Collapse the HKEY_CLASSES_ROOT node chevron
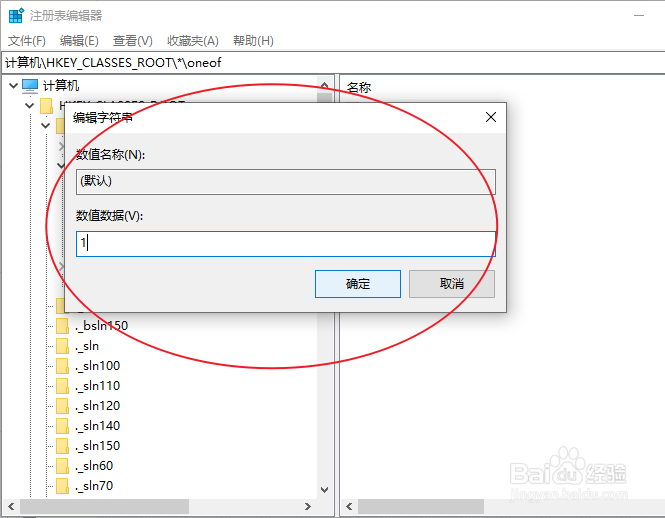Viewport: 665px width, 518px height. [x=29, y=105]
